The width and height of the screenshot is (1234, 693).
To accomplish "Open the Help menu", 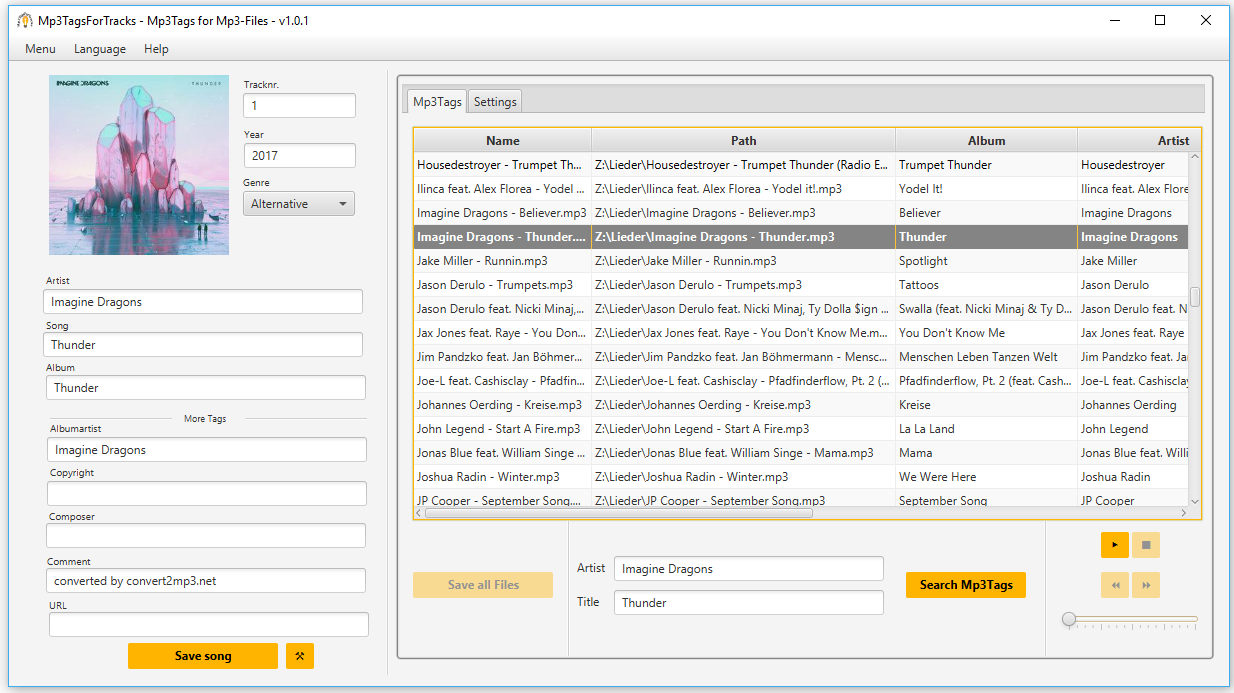I will click(156, 49).
